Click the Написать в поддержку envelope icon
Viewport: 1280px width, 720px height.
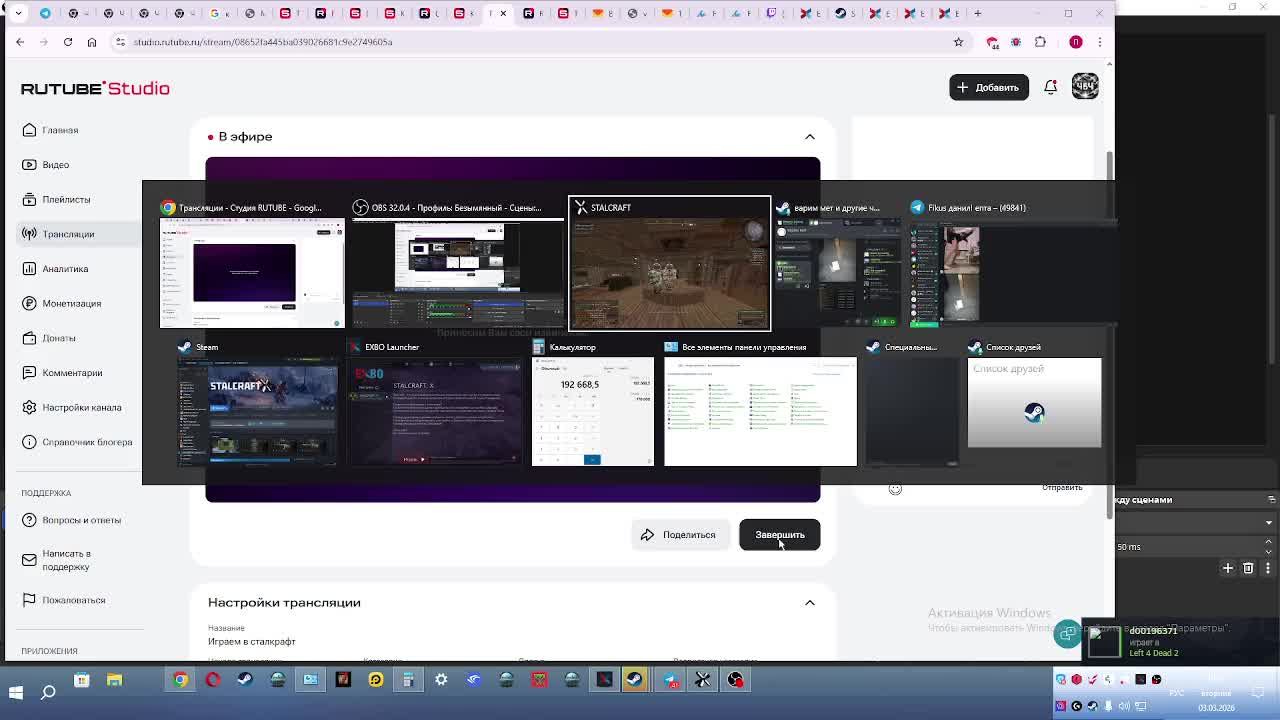pyautogui.click(x=29, y=560)
